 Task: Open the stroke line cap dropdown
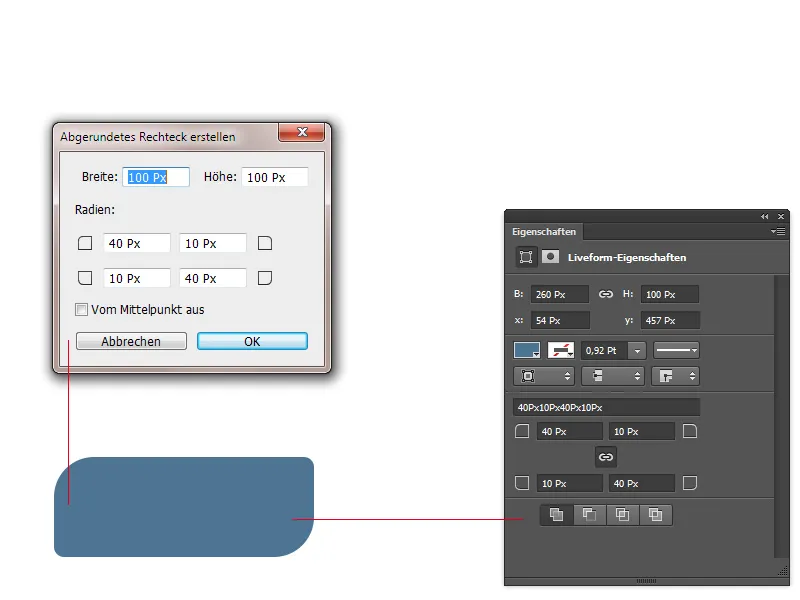[613, 376]
